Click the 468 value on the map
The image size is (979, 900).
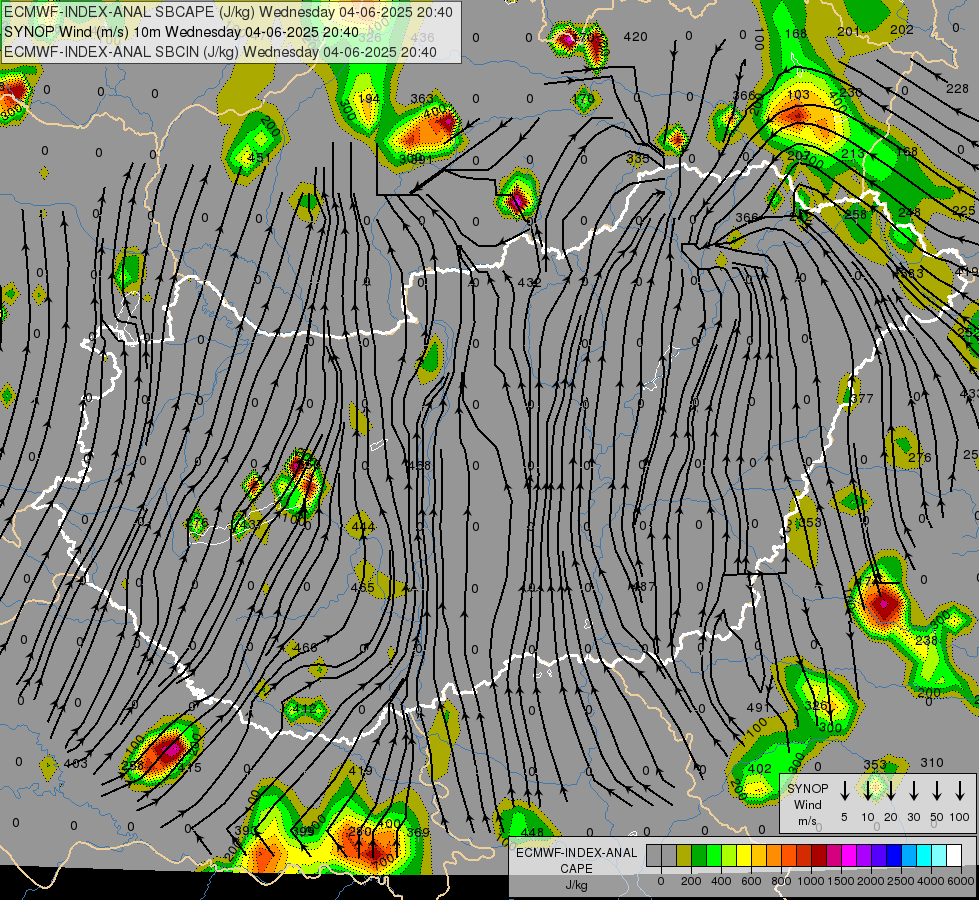click(x=418, y=465)
